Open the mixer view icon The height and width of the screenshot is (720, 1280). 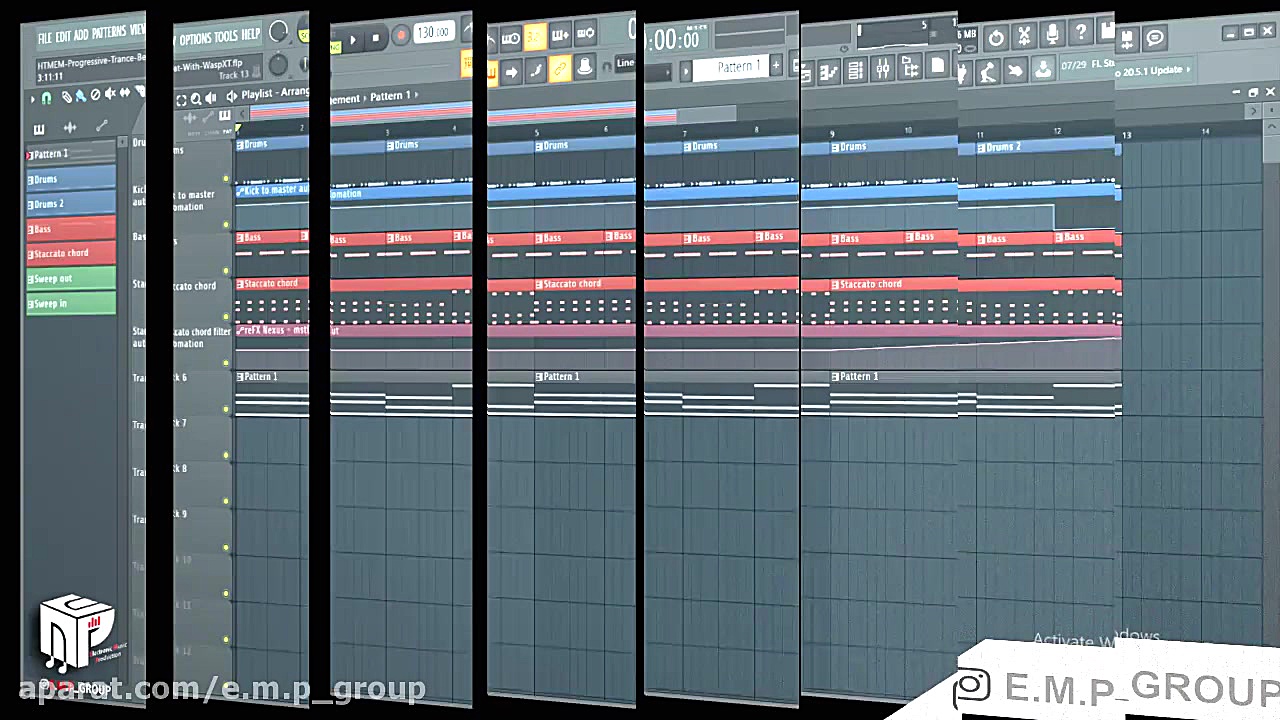pos(883,69)
